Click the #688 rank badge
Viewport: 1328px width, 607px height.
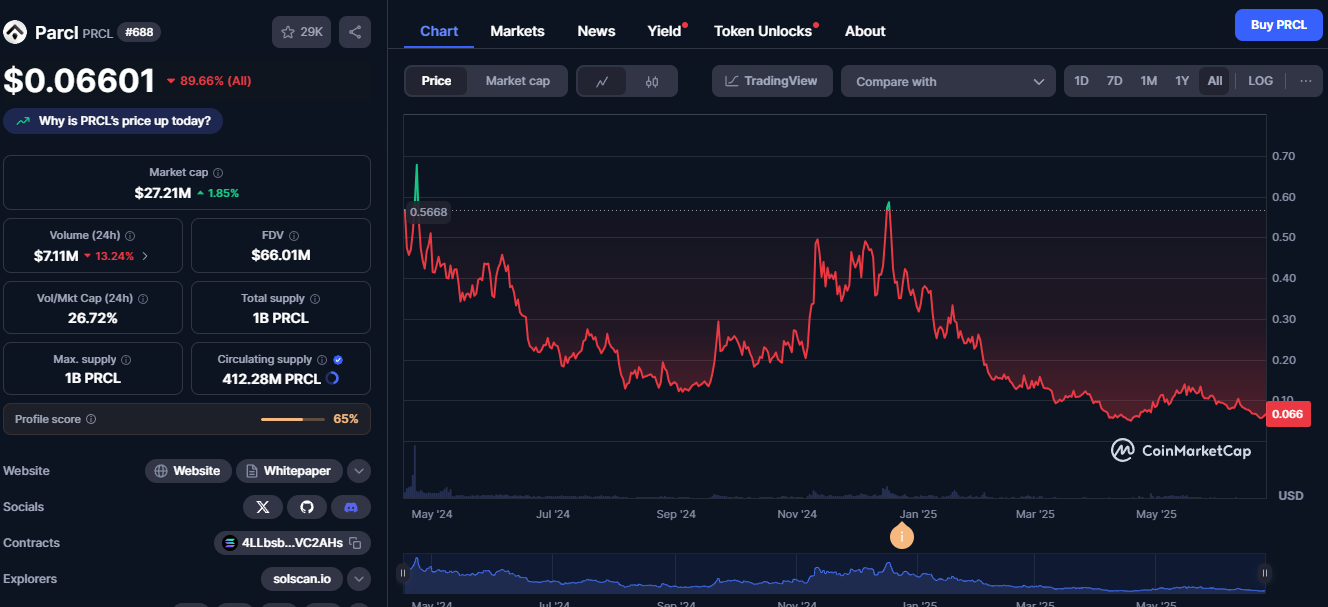tap(139, 32)
